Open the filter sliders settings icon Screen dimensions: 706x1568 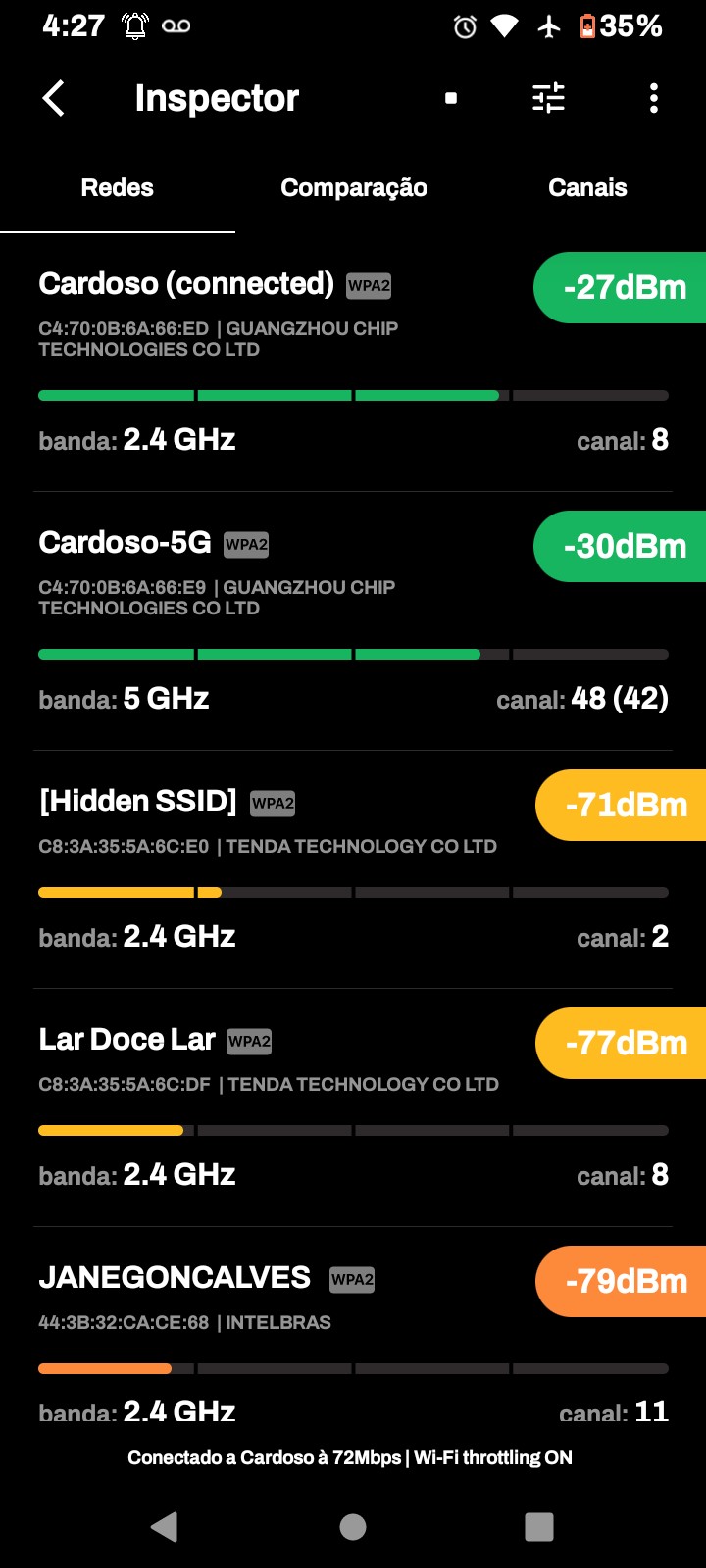point(548,98)
